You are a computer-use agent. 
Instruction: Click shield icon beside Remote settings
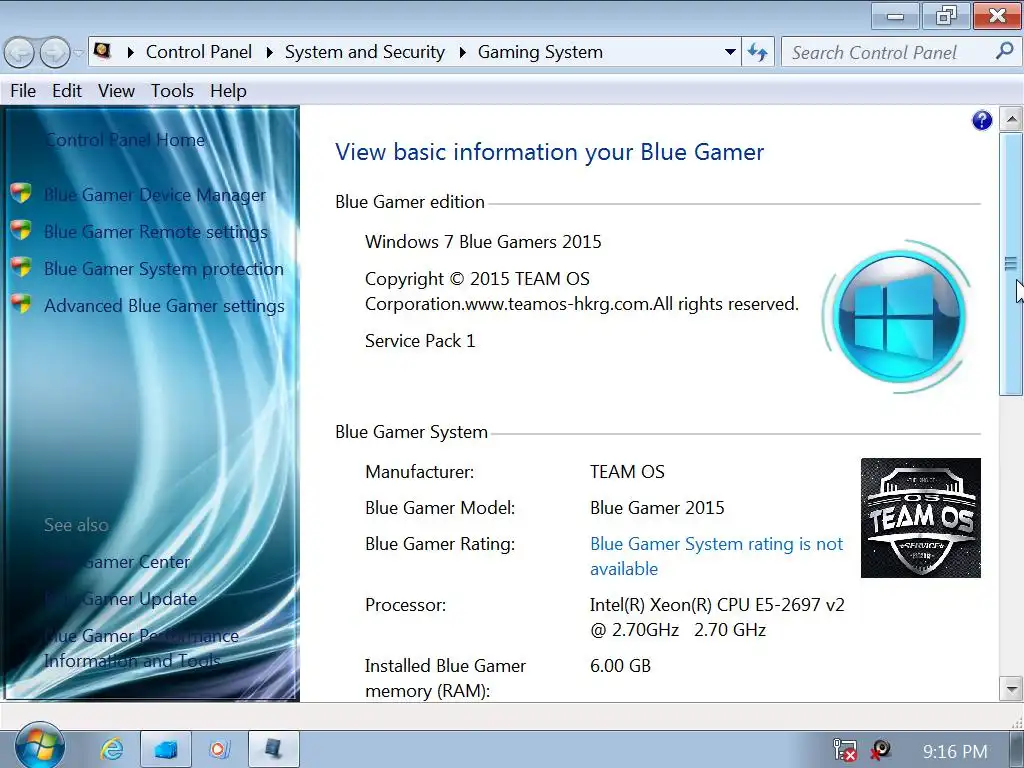[x=21, y=230]
